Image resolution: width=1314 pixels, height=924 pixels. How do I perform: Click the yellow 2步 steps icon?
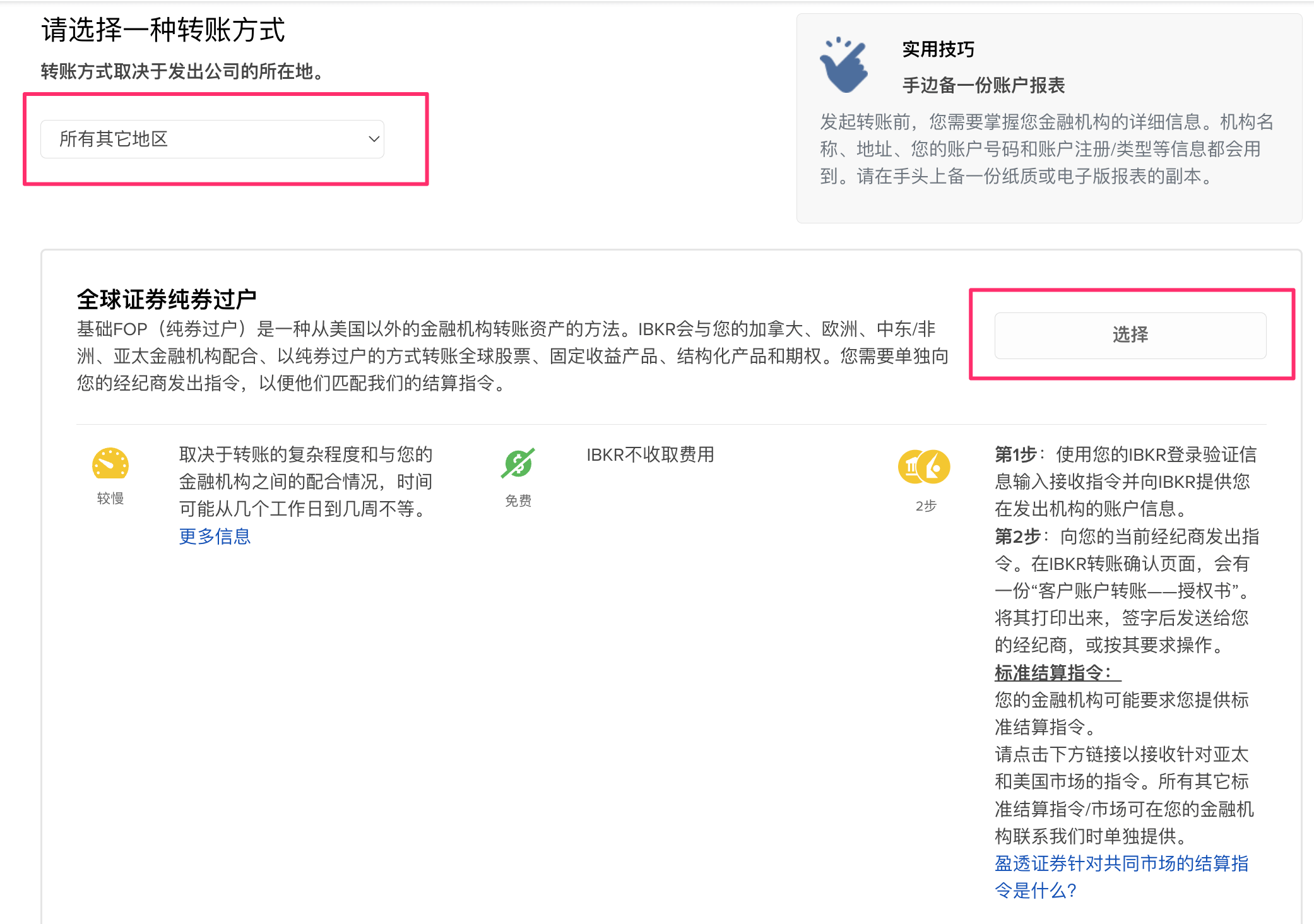pos(924,467)
